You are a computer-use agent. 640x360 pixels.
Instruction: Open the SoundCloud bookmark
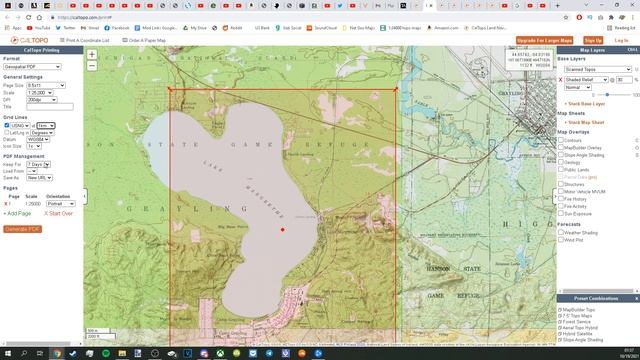coord(322,28)
